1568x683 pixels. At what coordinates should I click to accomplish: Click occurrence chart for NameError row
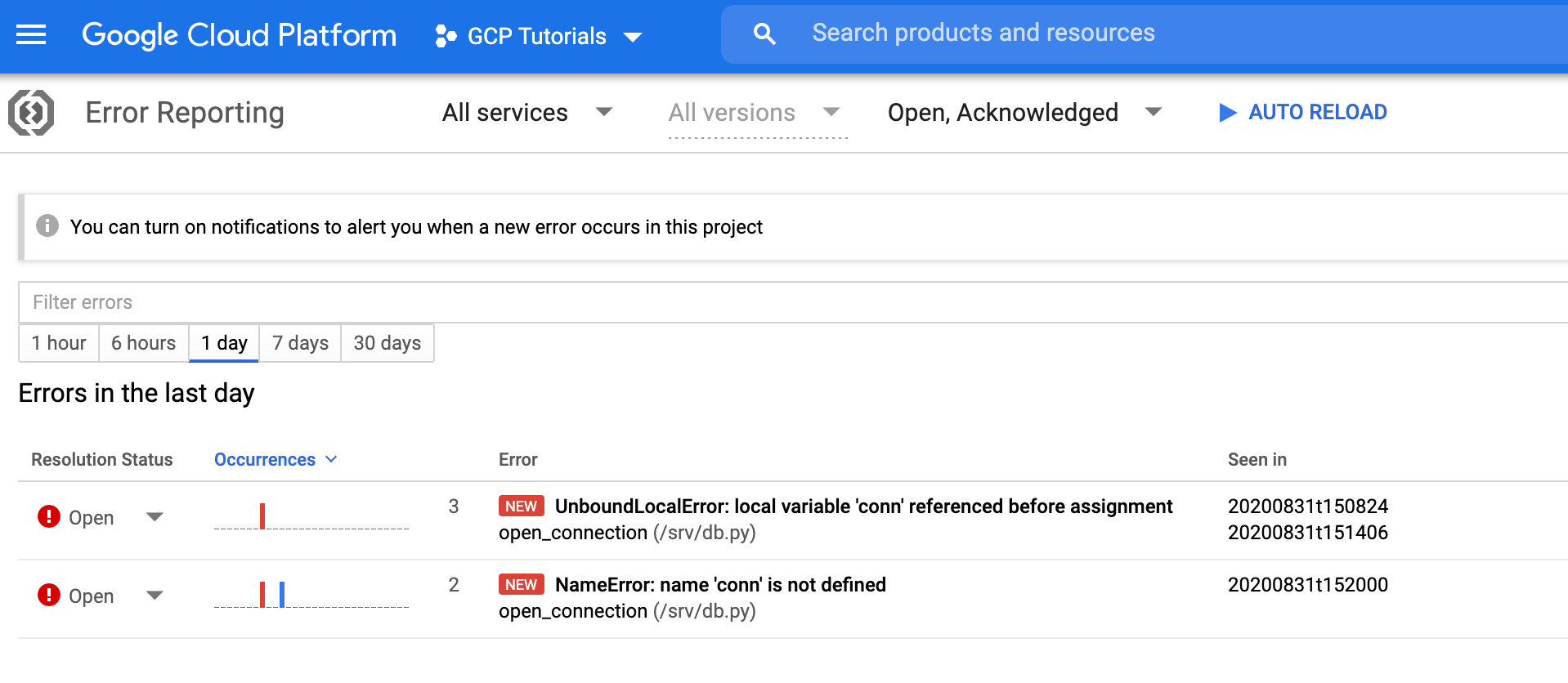pyautogui.click(x=311, y=595)
